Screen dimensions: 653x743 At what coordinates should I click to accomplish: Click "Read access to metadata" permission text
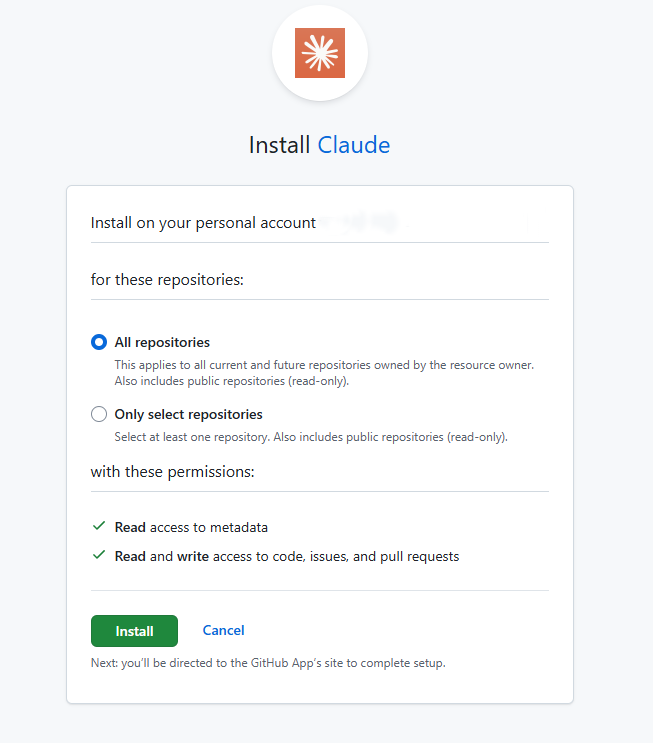(191, 527)
